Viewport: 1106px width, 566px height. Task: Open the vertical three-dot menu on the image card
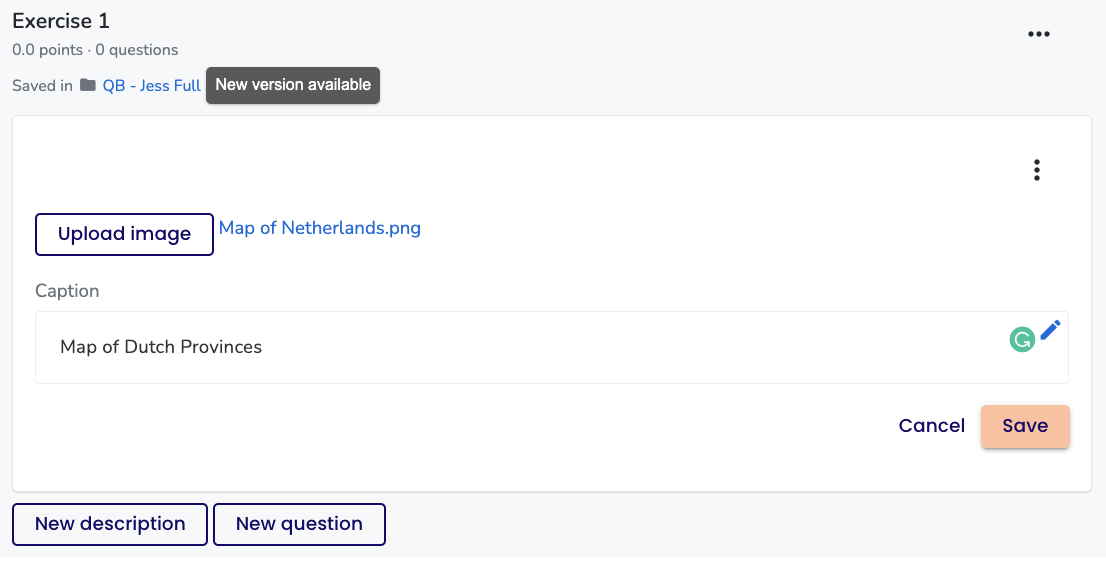click(1036, 170)
